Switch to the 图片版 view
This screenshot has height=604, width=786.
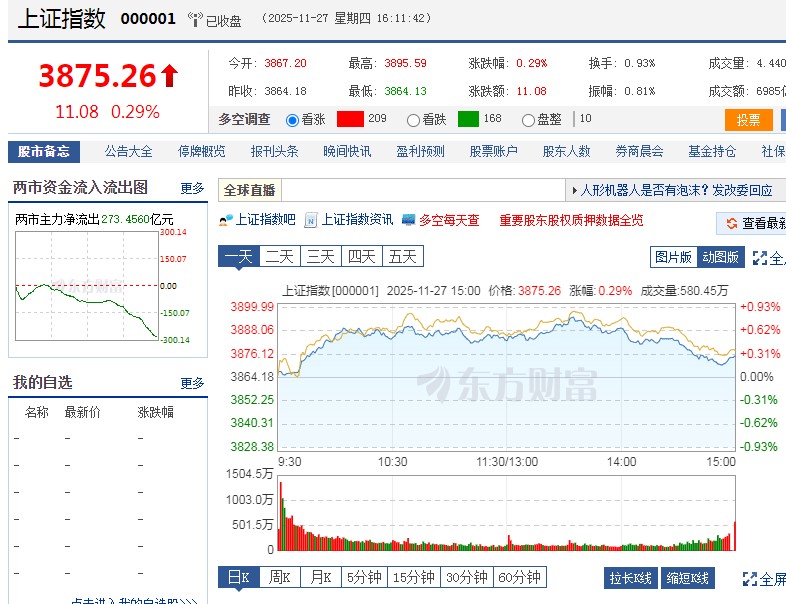673,257
